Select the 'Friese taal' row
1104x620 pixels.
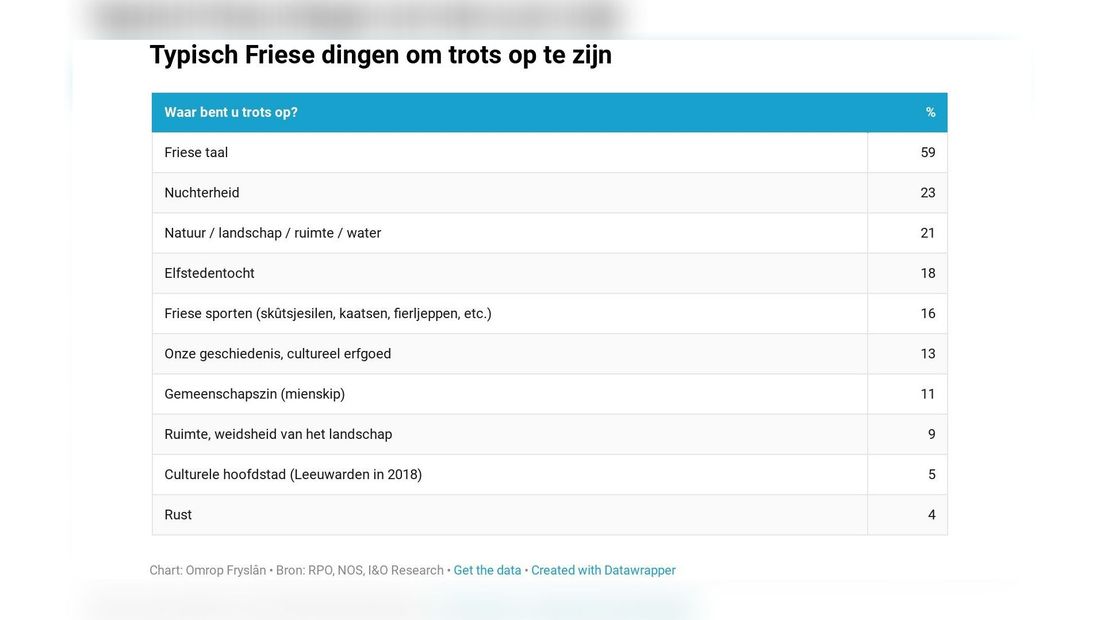[549, 153]
